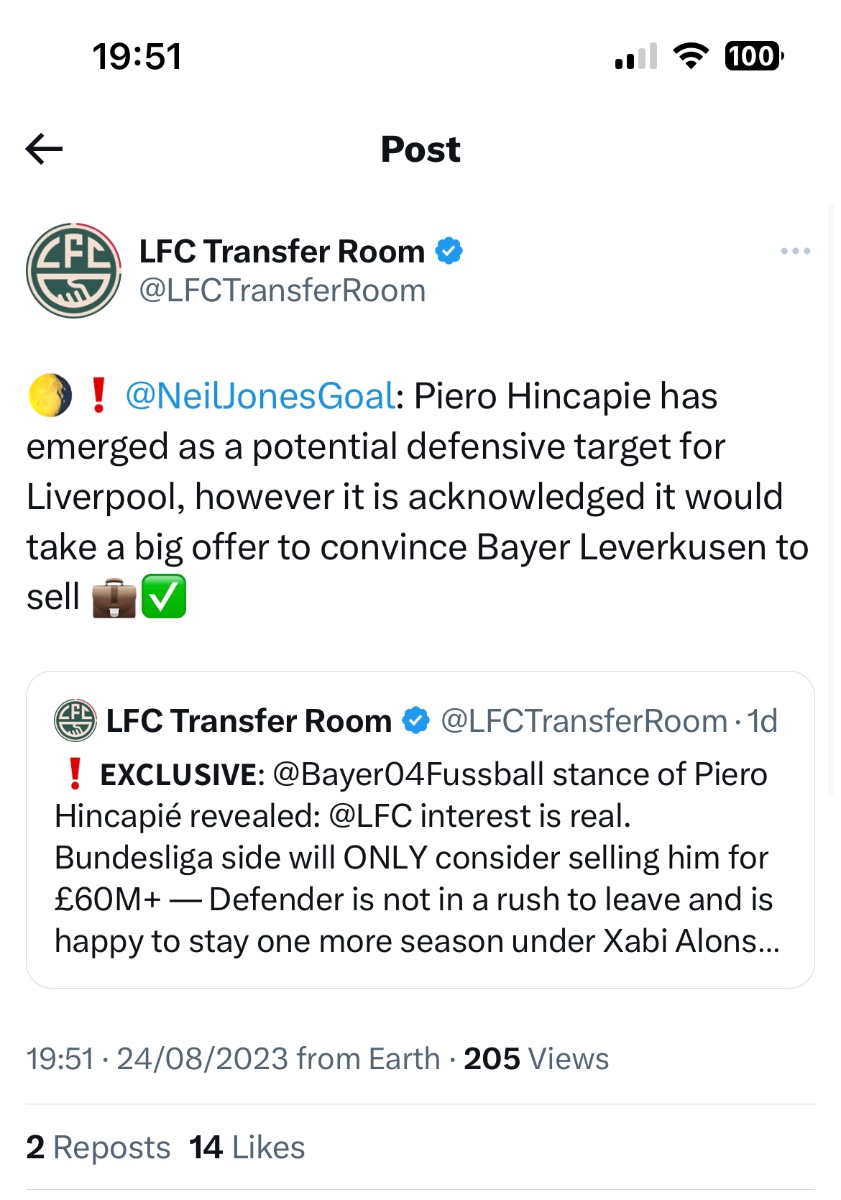Tap the 205 Views count
This screenshot has height=1200, width=841.
tap(536, 1058)
